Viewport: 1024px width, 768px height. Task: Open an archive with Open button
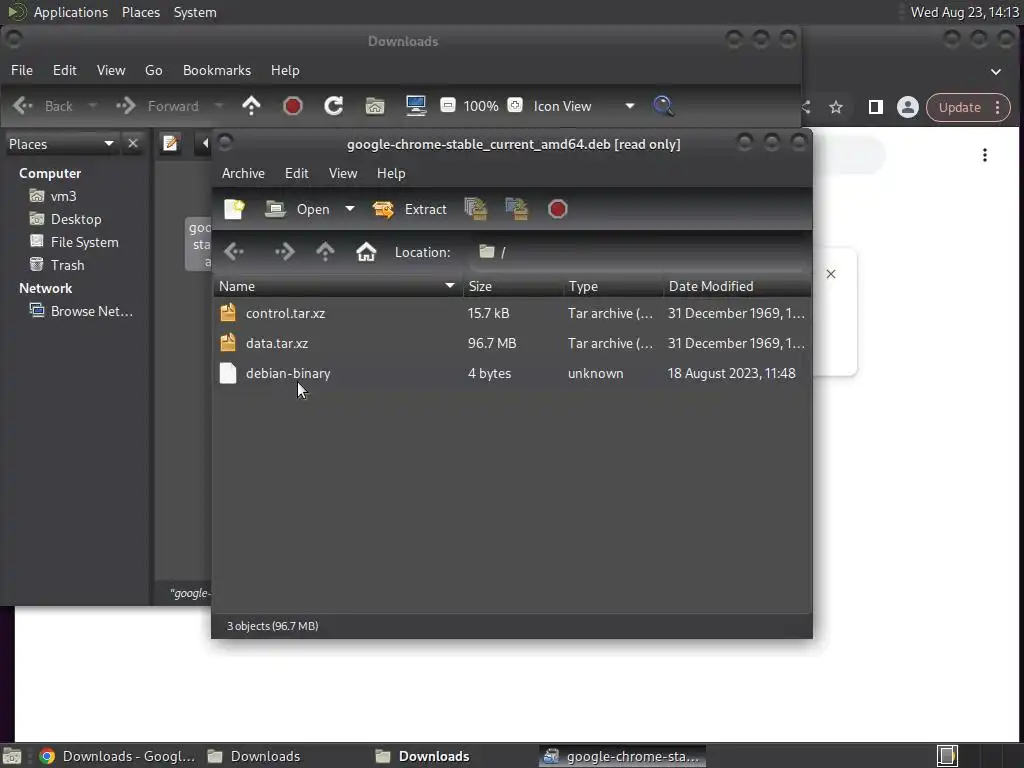[297, 209]
